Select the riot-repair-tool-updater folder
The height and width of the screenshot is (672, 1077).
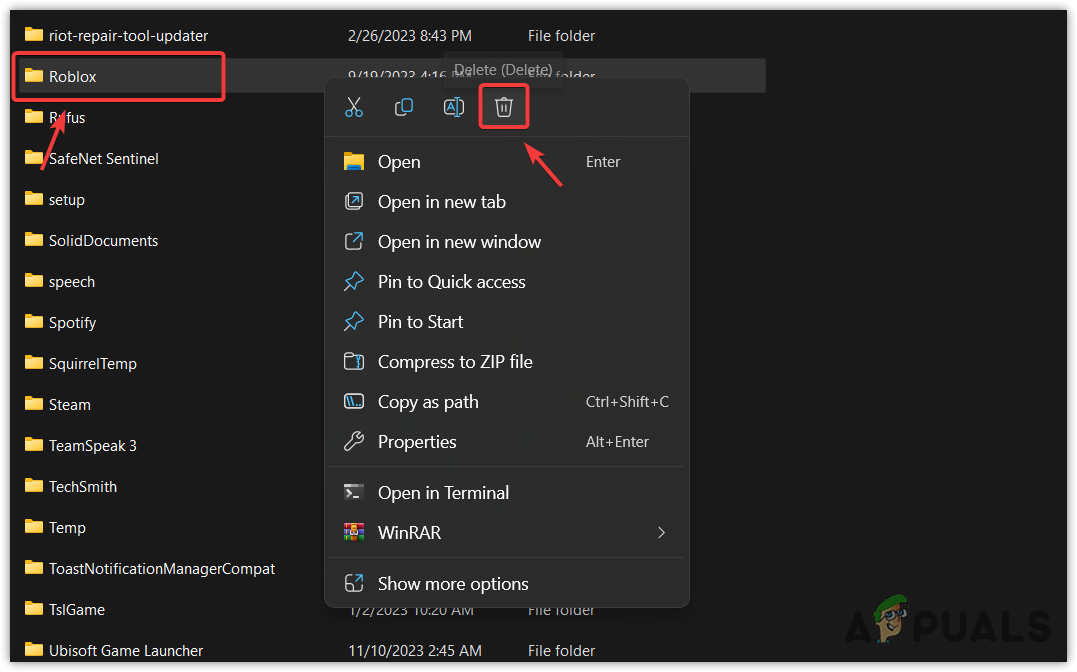128,35
